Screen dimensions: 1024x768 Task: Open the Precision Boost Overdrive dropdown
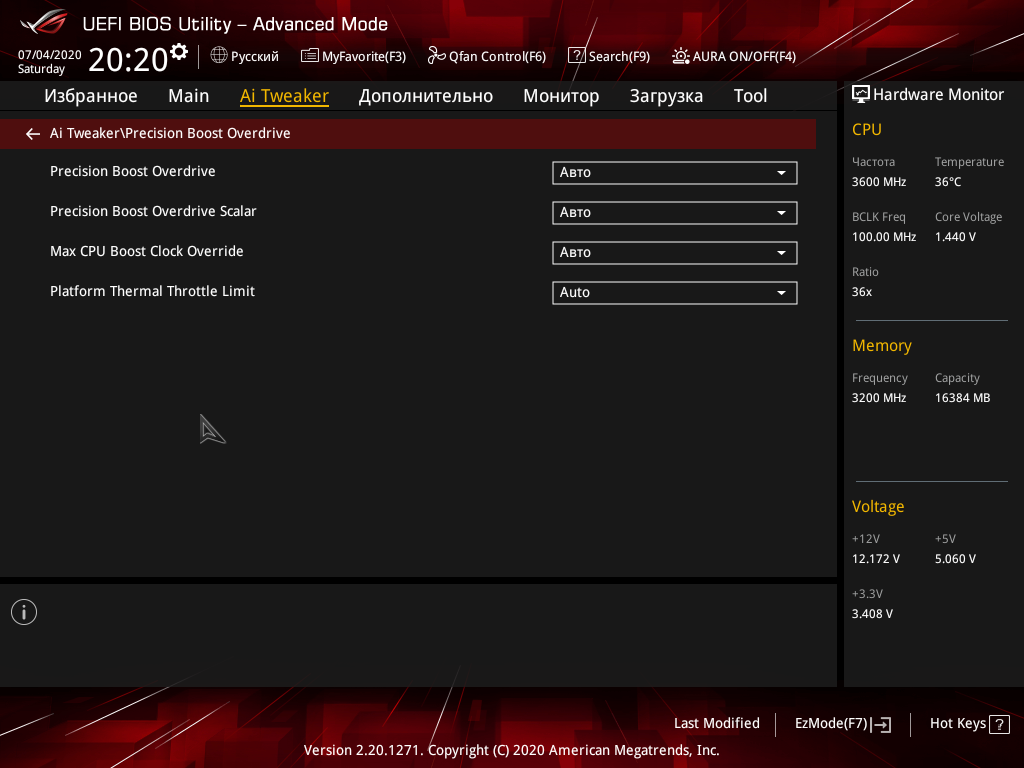(675, 172)
